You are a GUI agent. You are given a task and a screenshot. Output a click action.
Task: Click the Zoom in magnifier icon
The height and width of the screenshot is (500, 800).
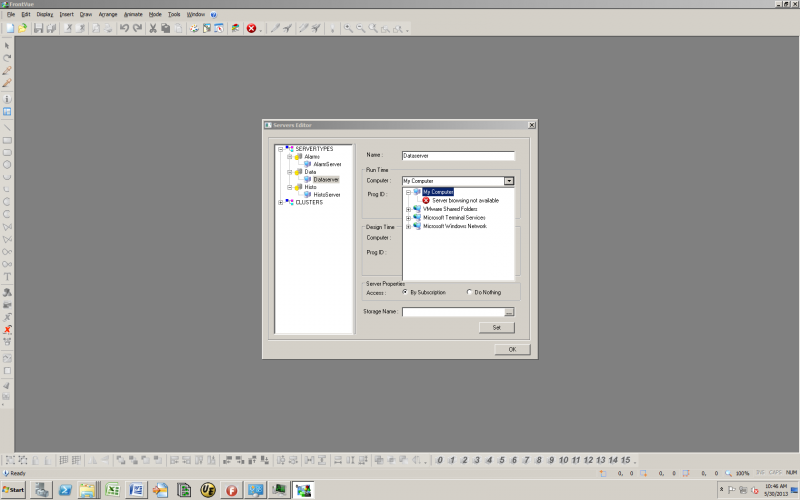pos(348,29)
